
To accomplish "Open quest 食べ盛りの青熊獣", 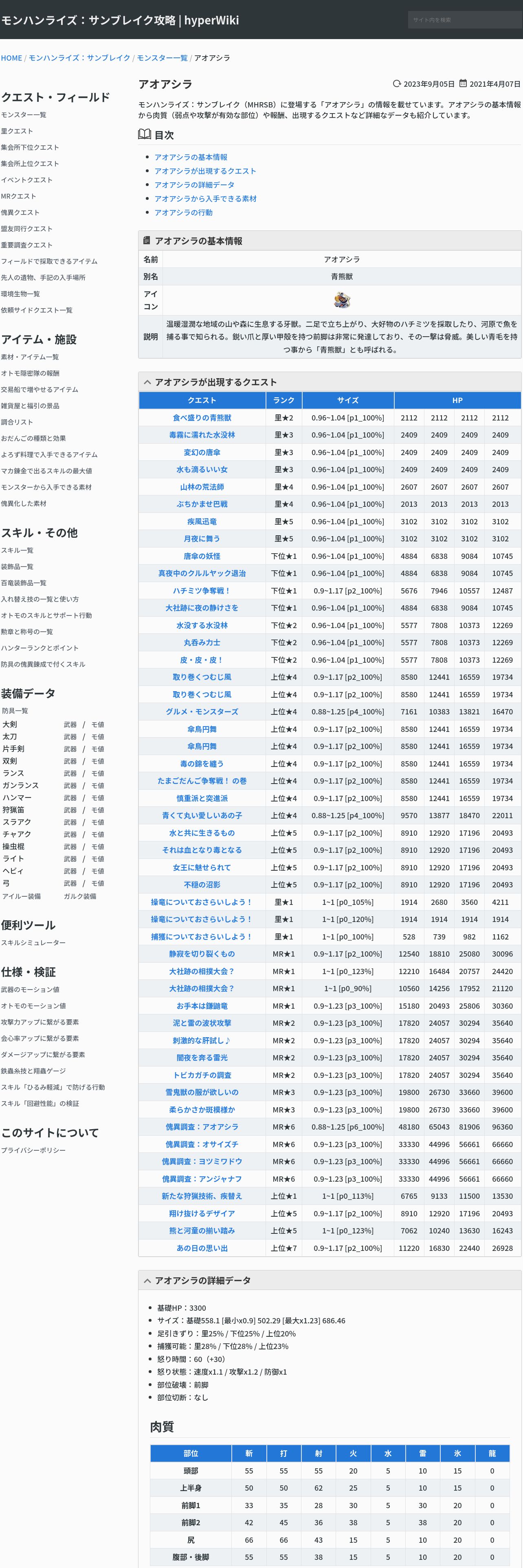I will (202, 418).
